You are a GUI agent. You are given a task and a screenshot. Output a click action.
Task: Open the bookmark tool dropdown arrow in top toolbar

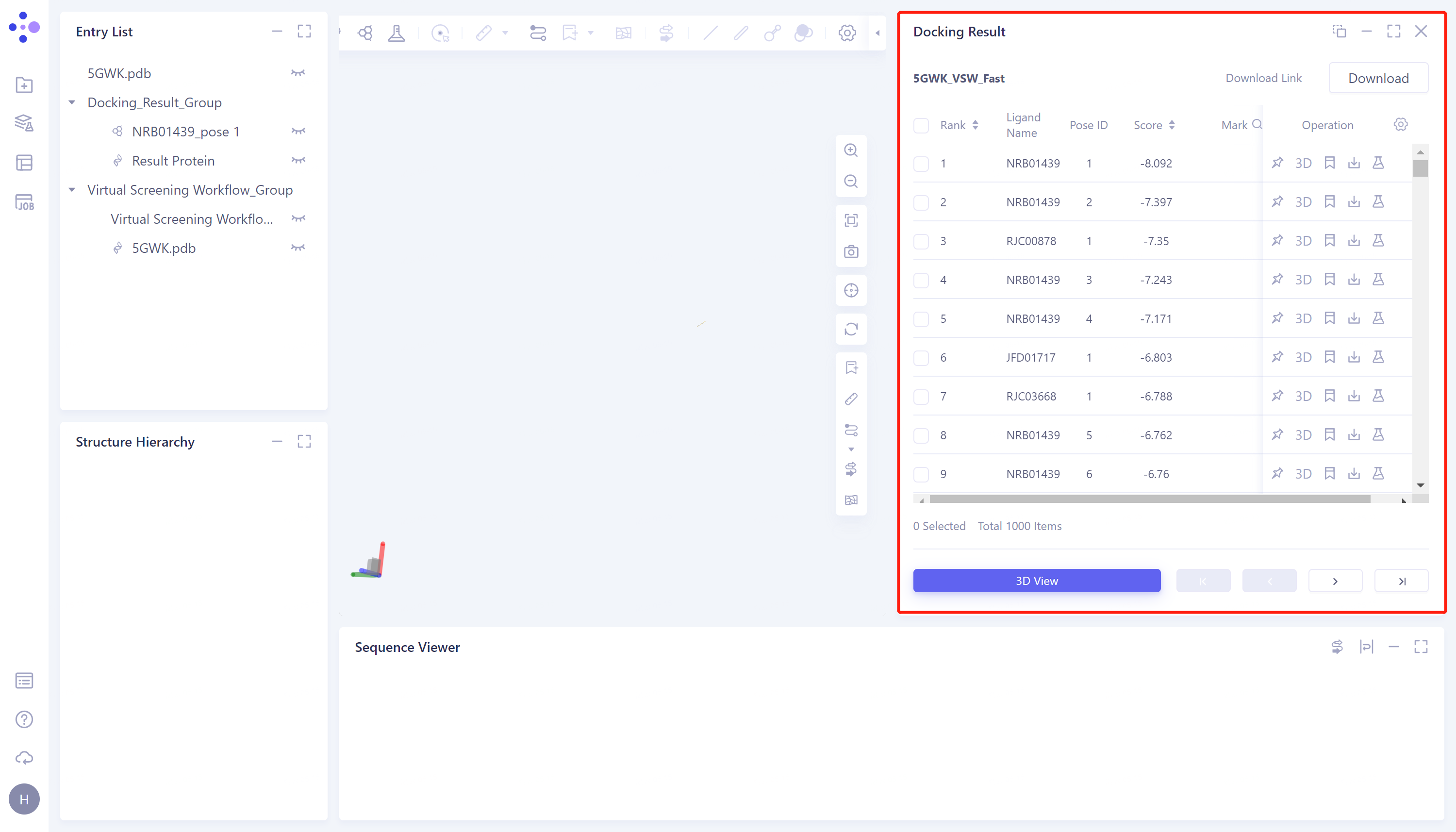coord(591,33)
